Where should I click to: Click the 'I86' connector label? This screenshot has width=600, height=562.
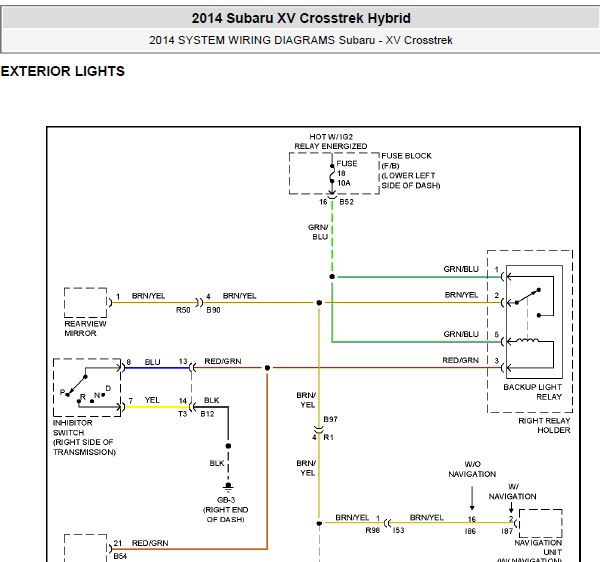click(470, 531)
